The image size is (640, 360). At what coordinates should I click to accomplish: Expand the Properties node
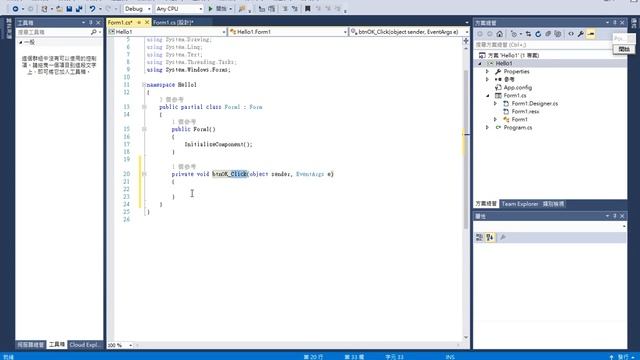click(x=487, y=71)
